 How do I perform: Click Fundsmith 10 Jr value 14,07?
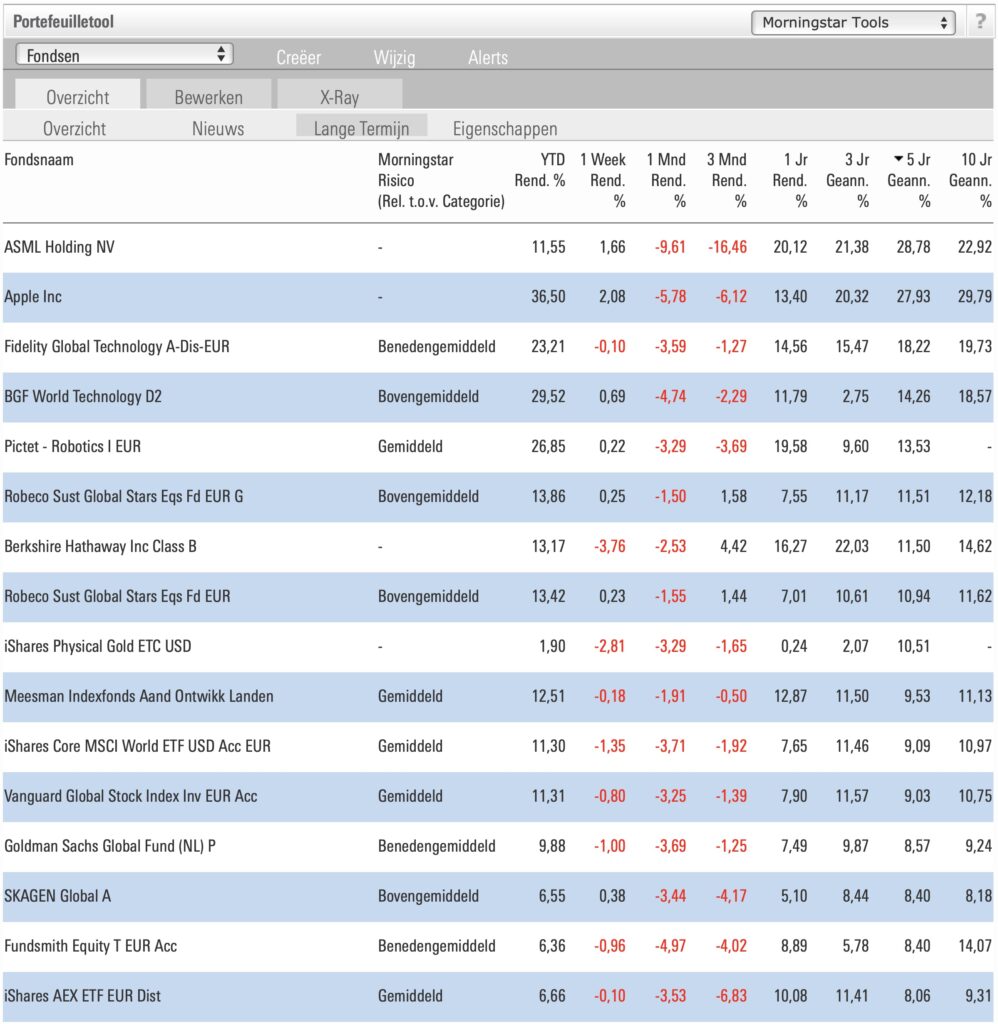pyautogui.click(x=974, y=946)
